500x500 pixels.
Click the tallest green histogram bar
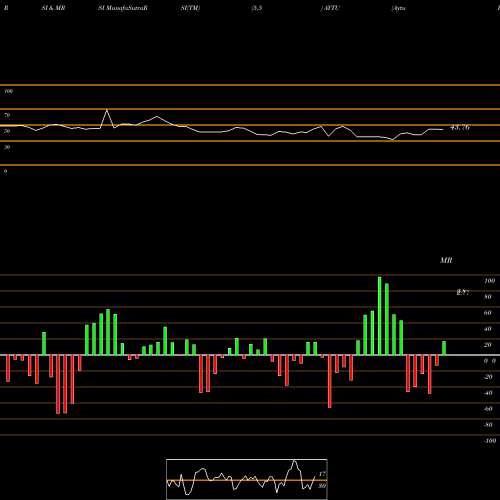pos(380,316)
